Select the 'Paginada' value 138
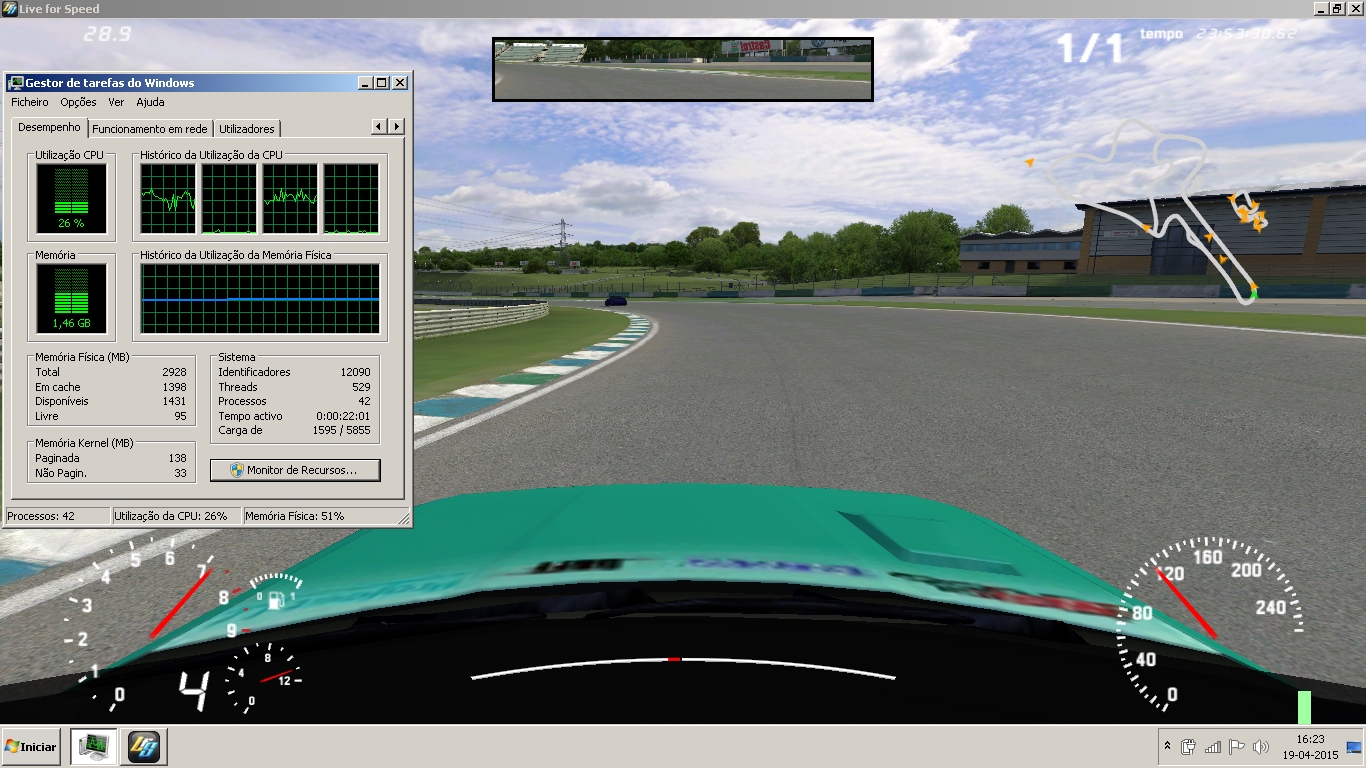The height and width of the screenshot is (768, 1366). pyautogui.click(x=178, y=458)
